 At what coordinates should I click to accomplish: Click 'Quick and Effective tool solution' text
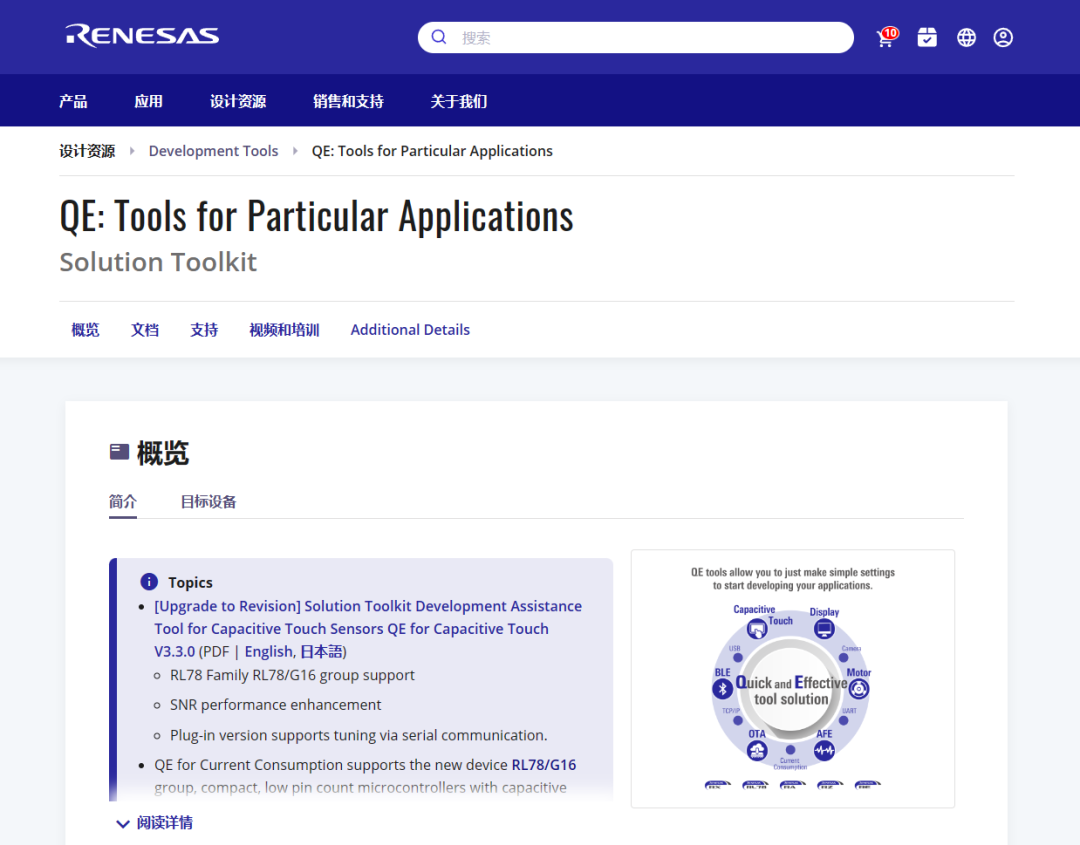pos(791,691)
